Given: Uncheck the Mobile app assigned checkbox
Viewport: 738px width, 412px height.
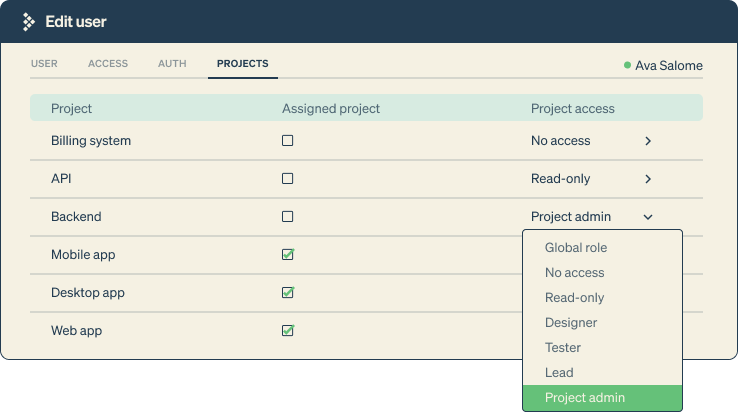Looking at the screenshot, I should click(287, 255).
